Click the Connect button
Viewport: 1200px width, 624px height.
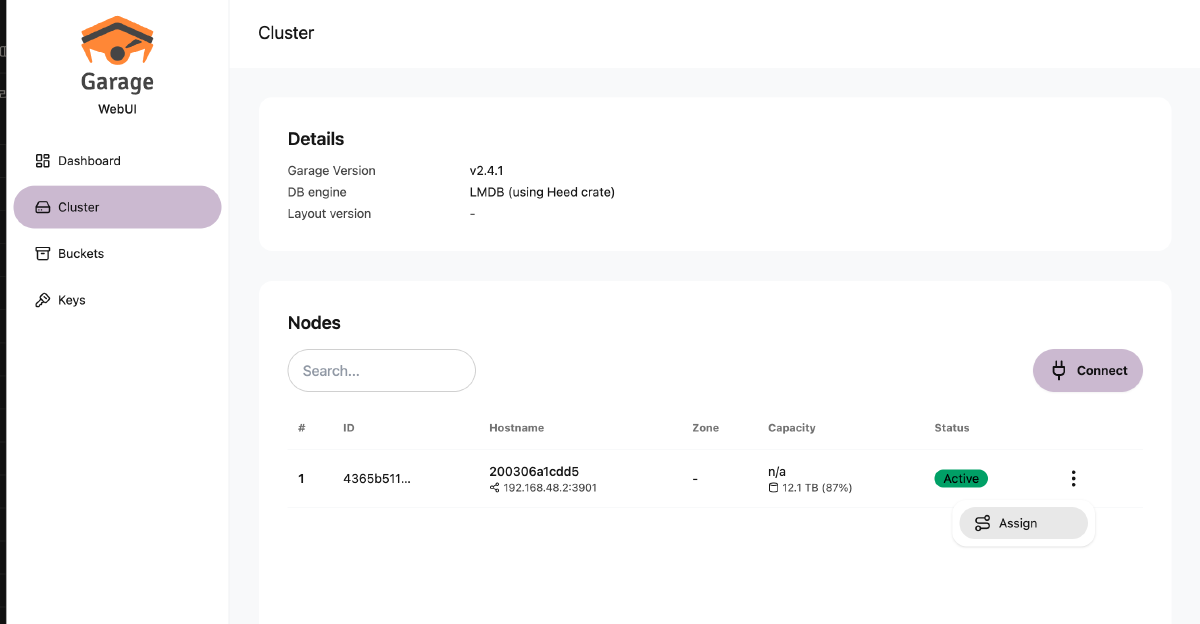click(1088, 370)
